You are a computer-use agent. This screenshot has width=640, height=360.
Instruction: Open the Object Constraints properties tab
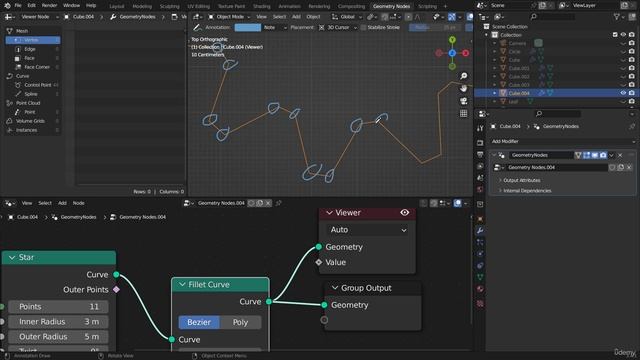pyautogui.click(x=480, y=265)
